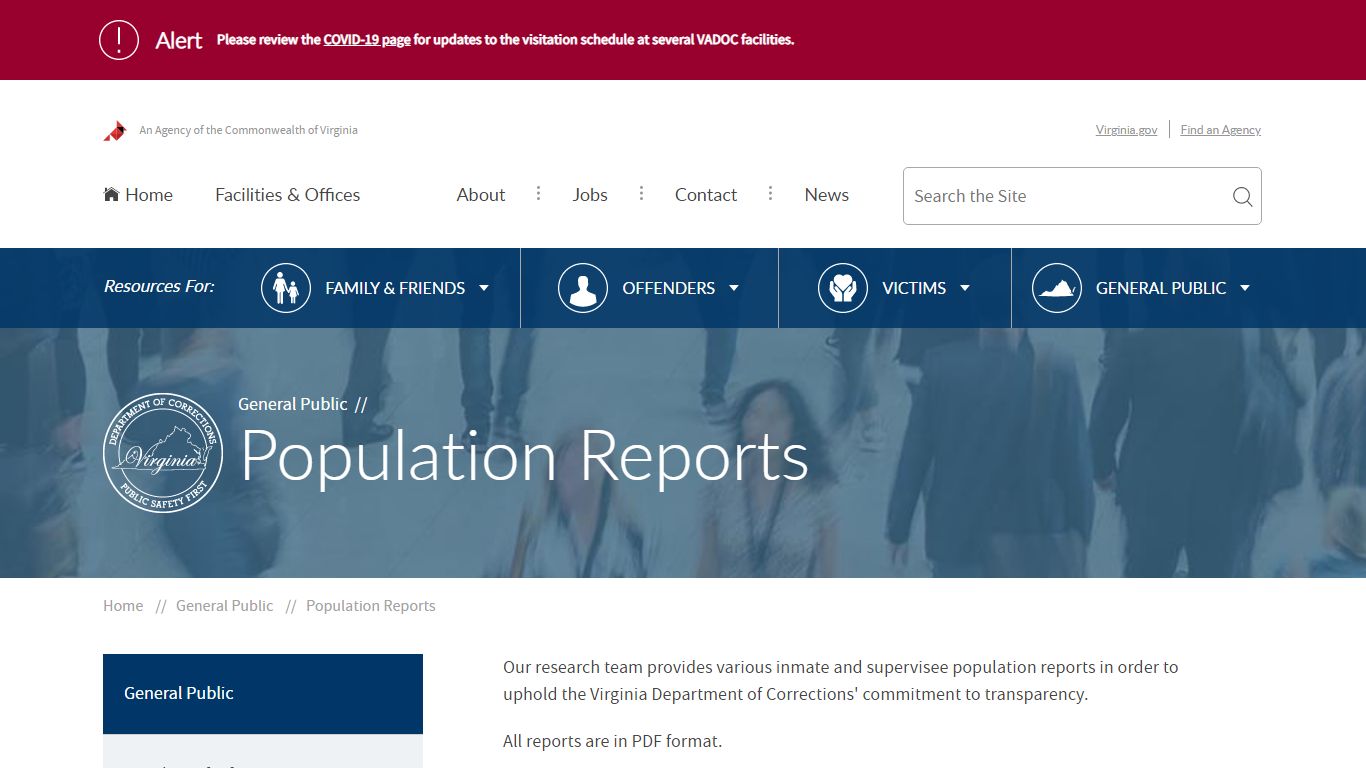Click the 'All reports are in PDF format.' text

(x=612, y=741)
